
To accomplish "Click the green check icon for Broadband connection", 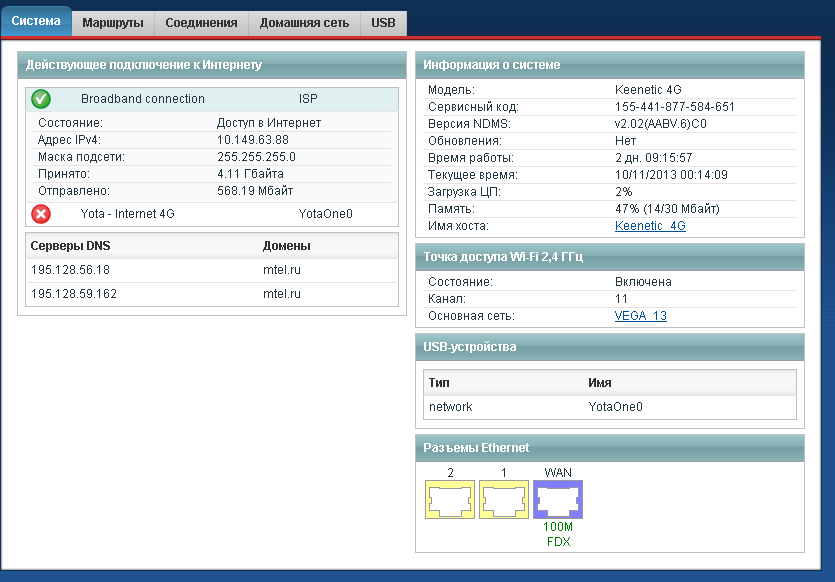I will tap(41, 99).
